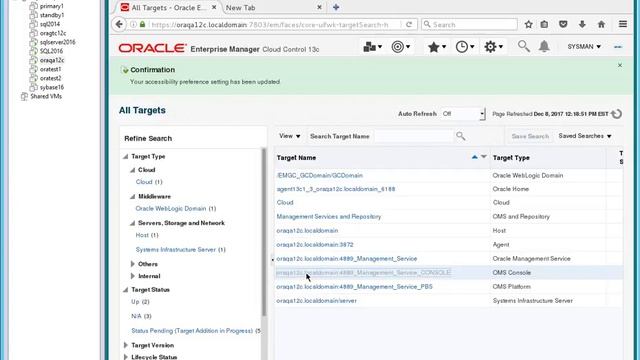
Task: Dismiss the Confirmation banner with X
Action: (620, 65)
